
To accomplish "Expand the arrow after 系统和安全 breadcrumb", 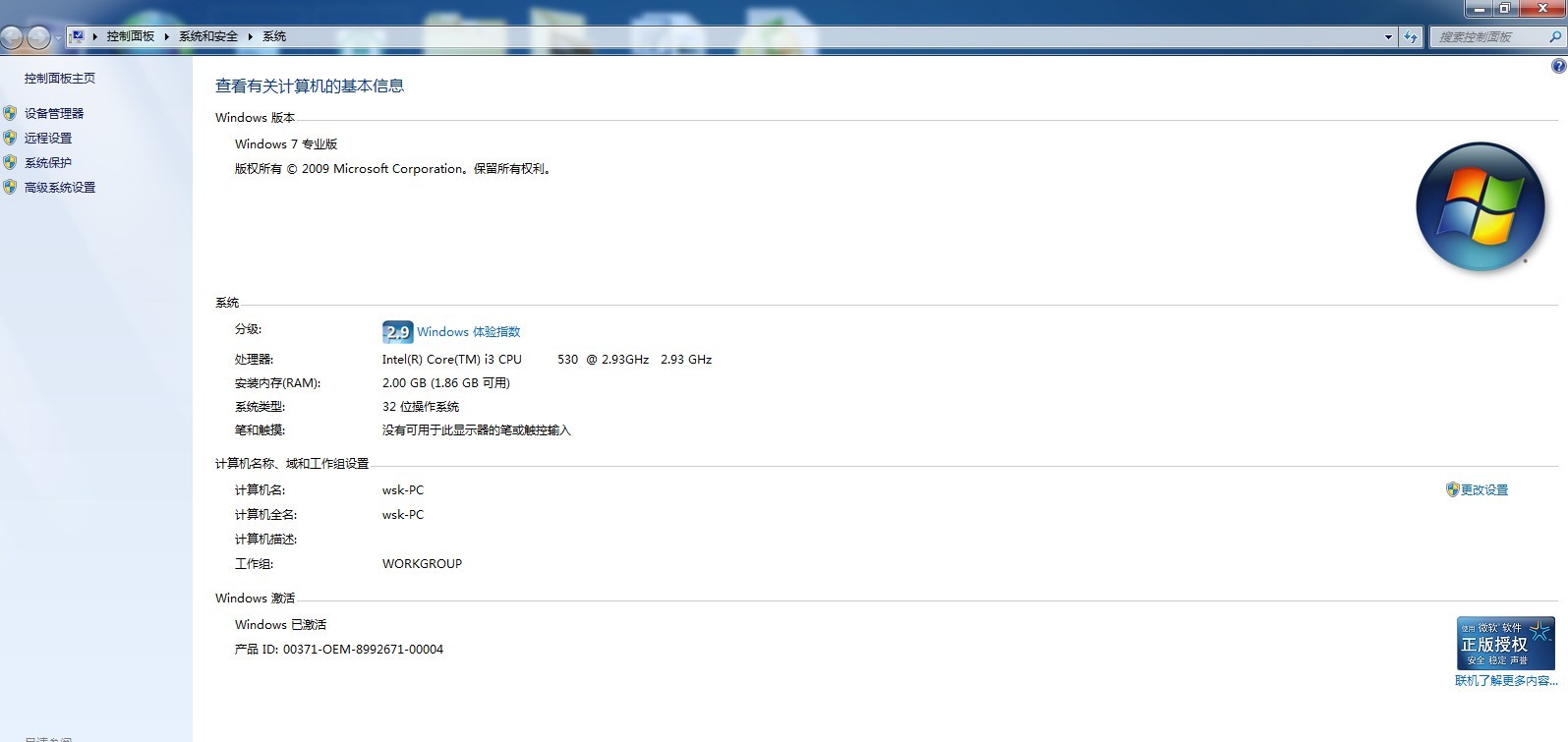I will 251,36.
